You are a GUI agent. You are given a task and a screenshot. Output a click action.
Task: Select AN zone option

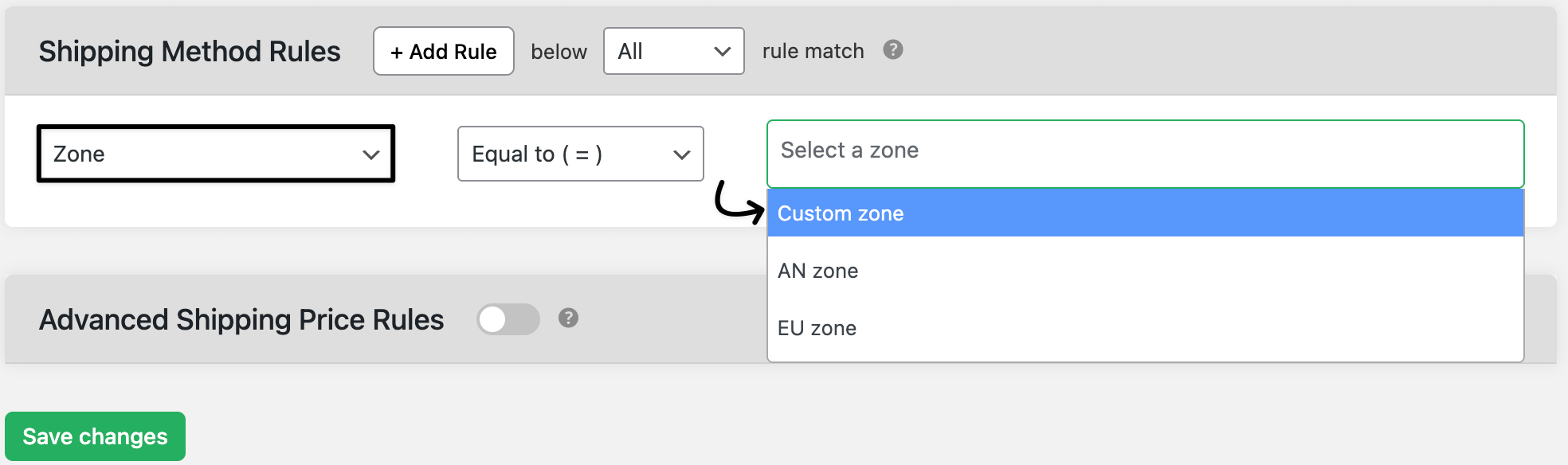coord(1146,271)
